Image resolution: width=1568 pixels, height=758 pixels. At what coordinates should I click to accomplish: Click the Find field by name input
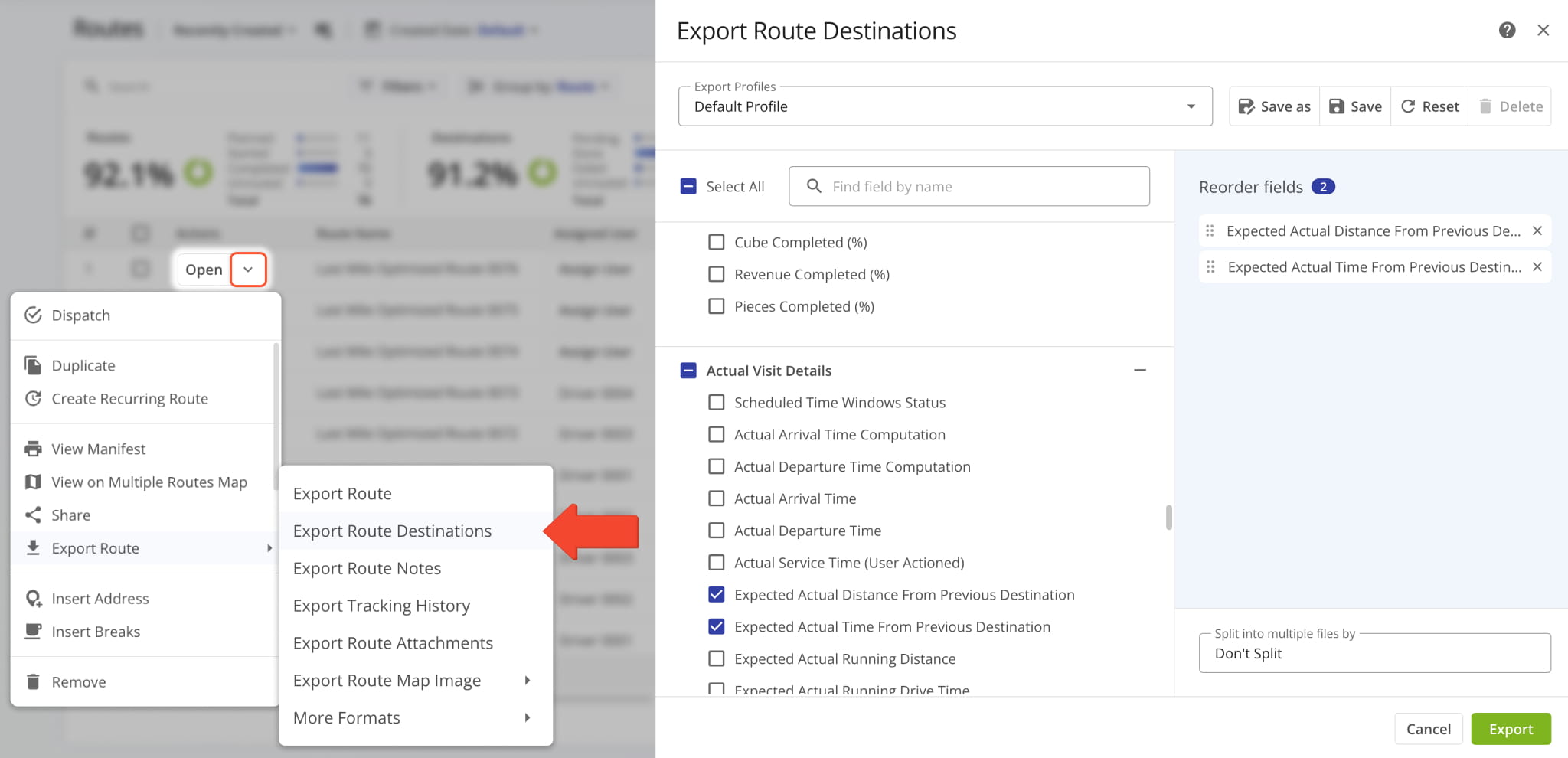[969, 186]
